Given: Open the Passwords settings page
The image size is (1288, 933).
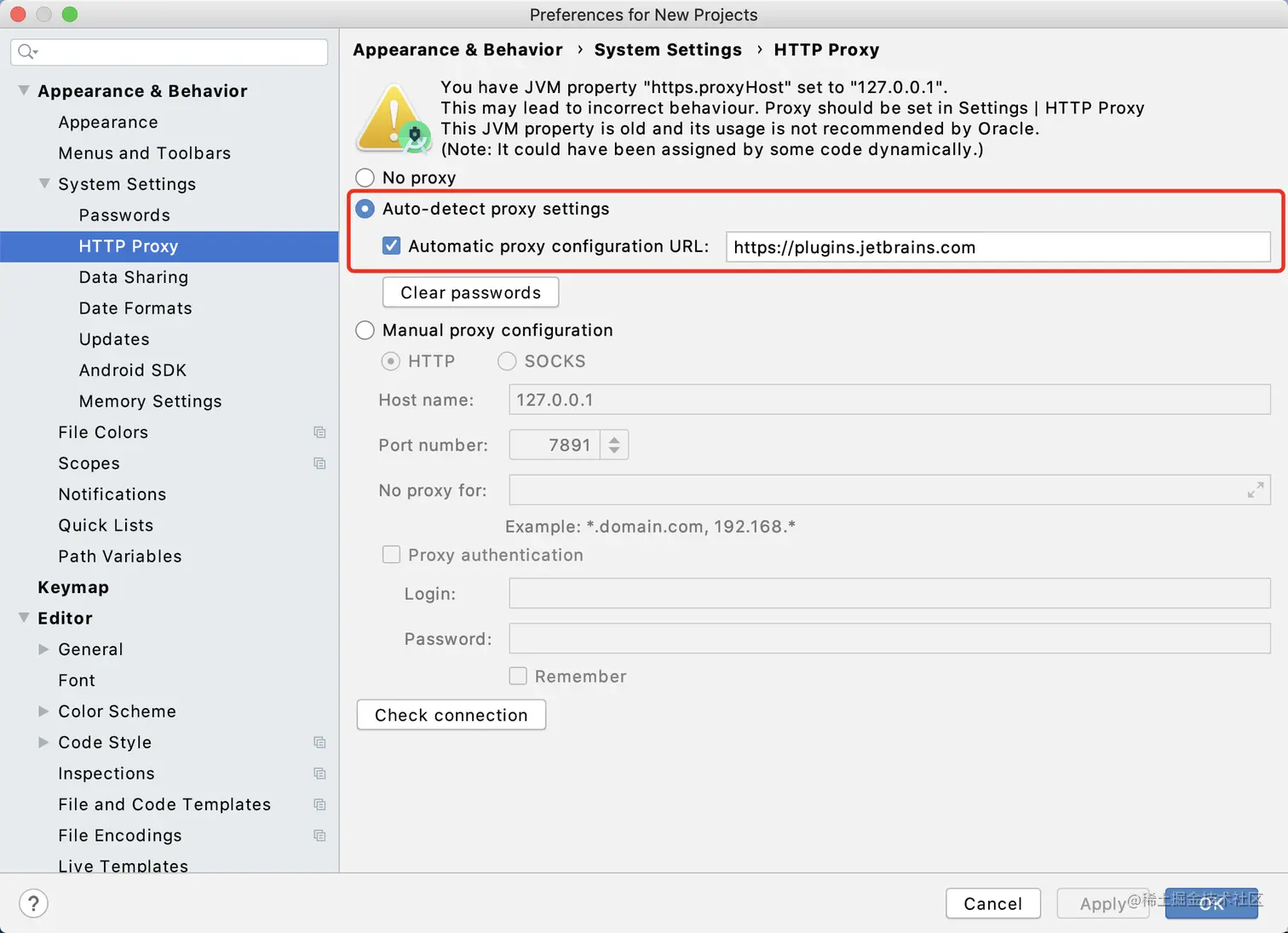Looking at the screenshot, I should click(x=124, y=216).
